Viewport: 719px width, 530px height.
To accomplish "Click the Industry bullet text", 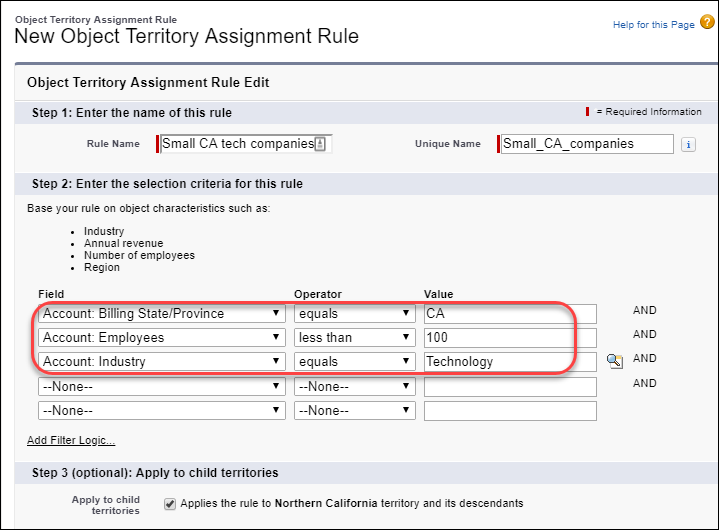I will tap(104, 232).
